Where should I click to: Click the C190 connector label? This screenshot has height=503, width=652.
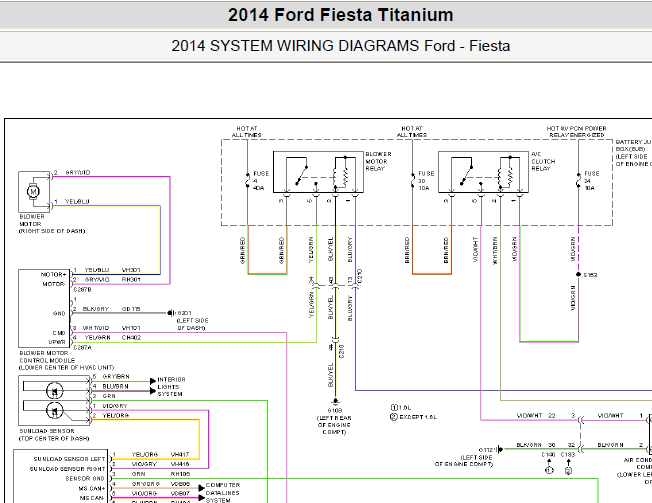(548, 454)
